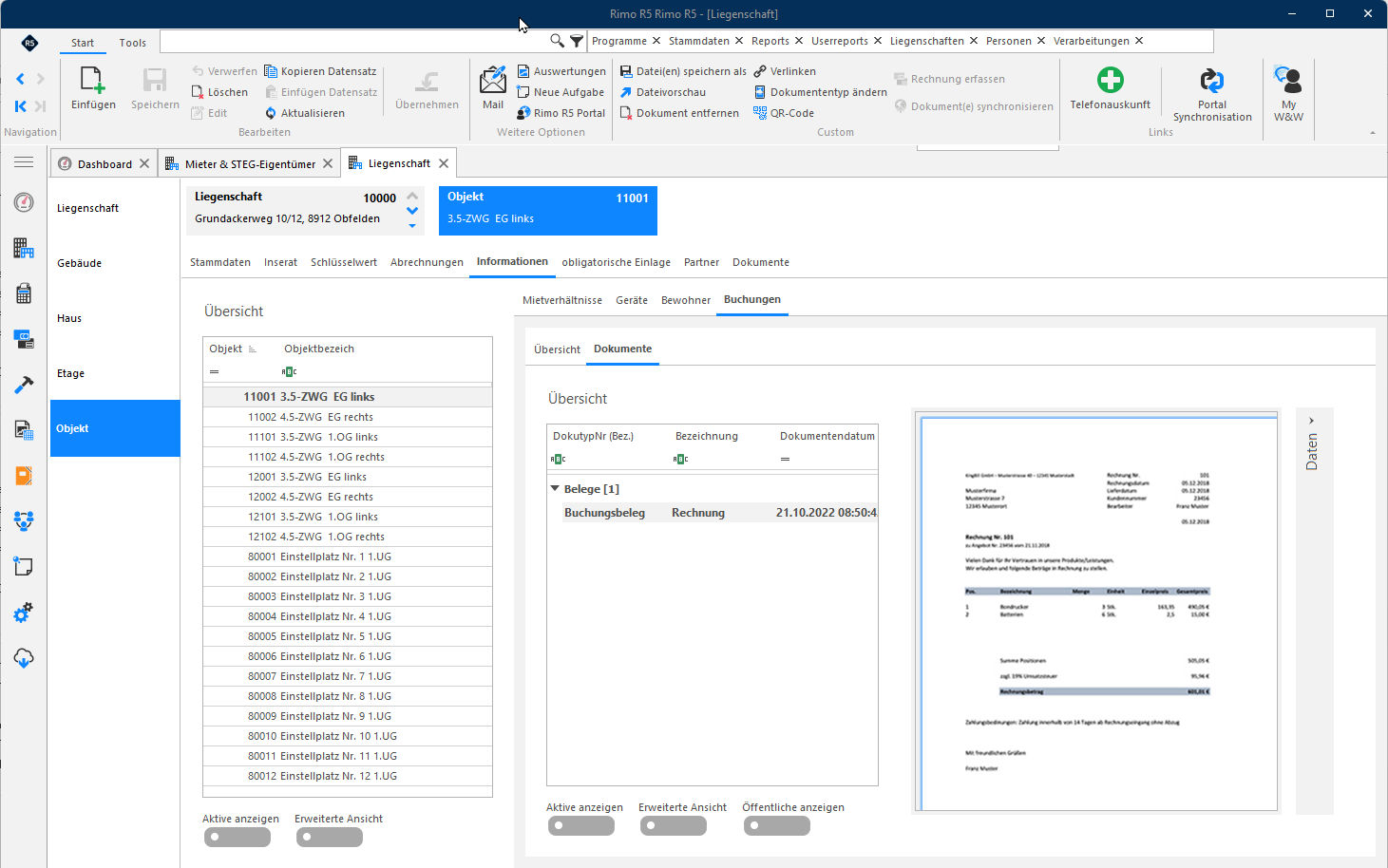The image size is (1388, 868).
Task: Click the search magnifier icon
Action: pyautogui.click(x=558, y=41)
